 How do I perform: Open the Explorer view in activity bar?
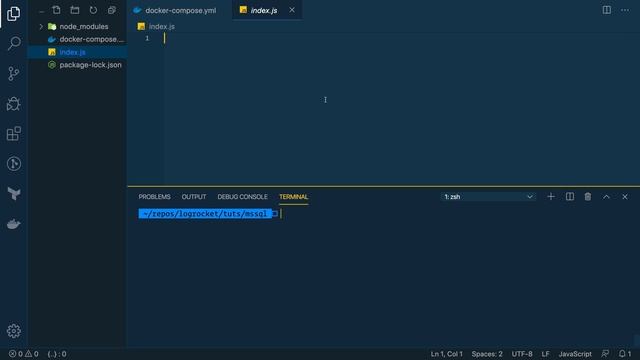(x=13, y=14)
